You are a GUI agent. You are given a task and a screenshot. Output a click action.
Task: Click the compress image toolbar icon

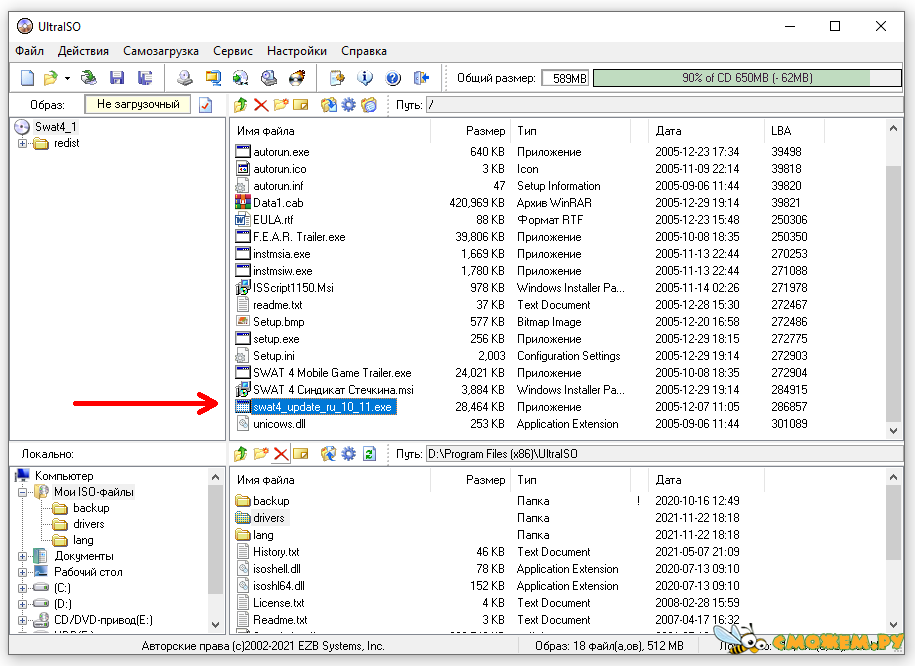pos(213,78)
